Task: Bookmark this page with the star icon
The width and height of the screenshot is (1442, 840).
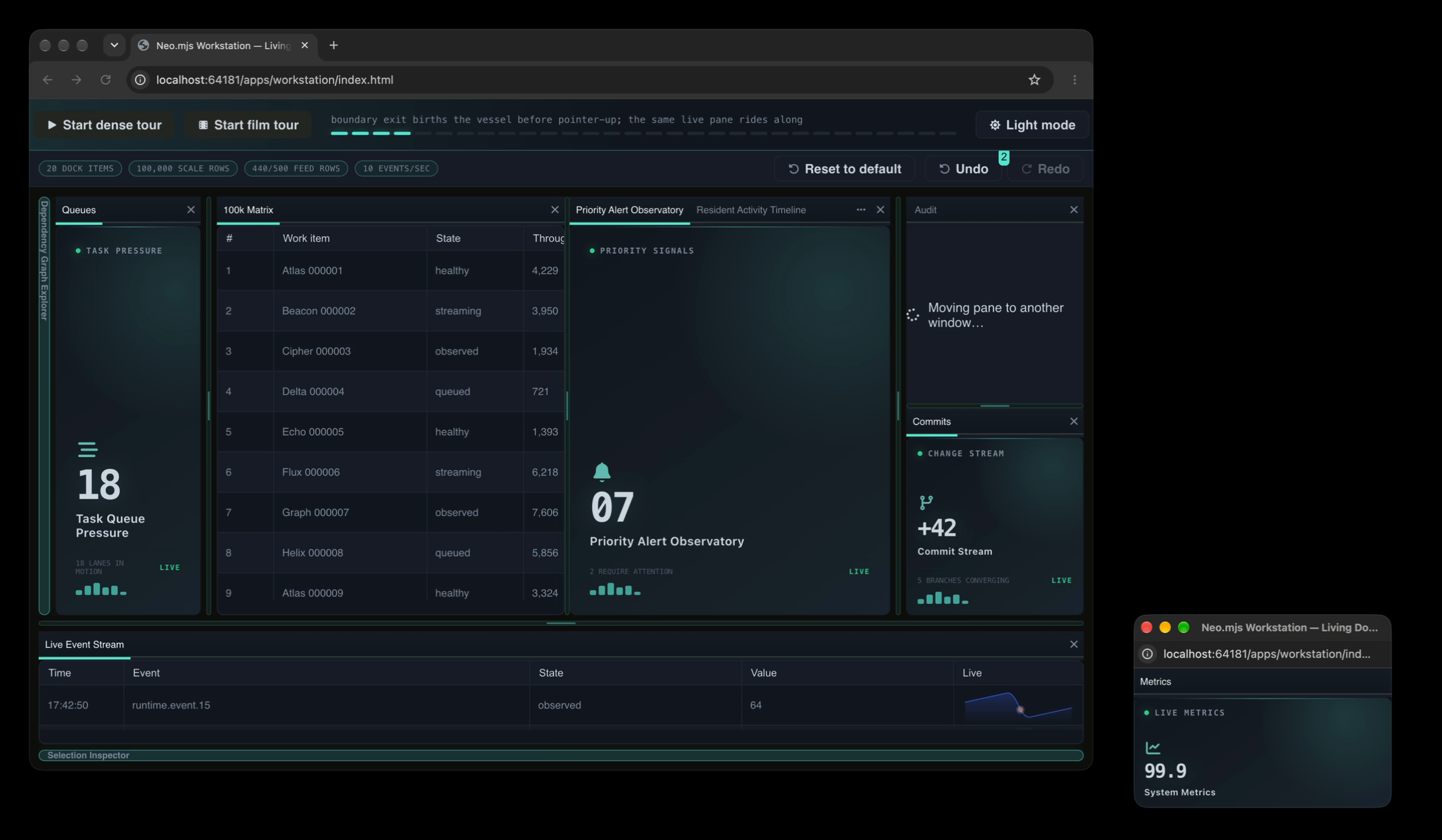Action: coord(1034,80)
